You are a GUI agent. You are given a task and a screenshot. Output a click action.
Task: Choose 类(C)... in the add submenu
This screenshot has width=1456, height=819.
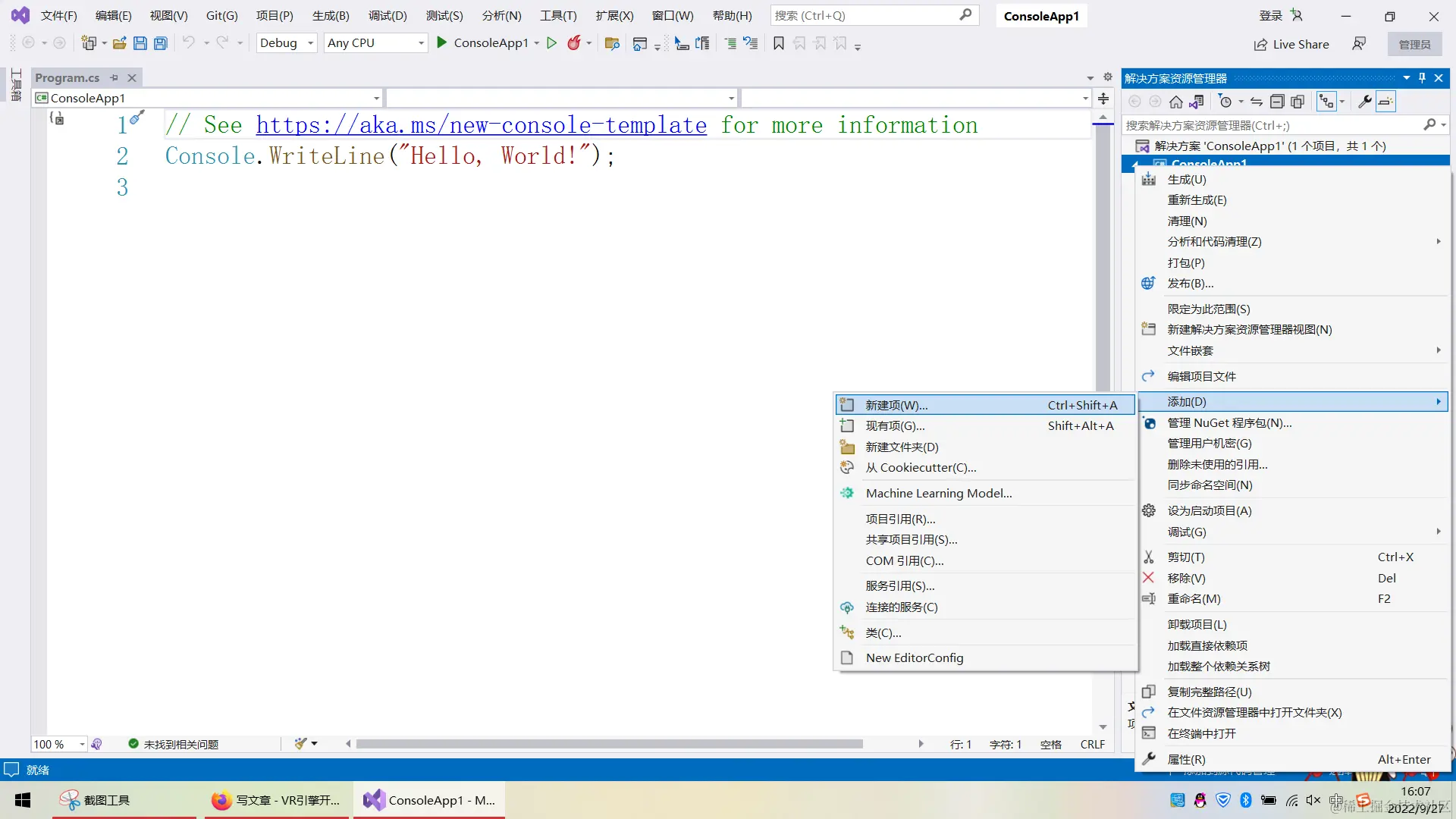click(x=883, y=632)
